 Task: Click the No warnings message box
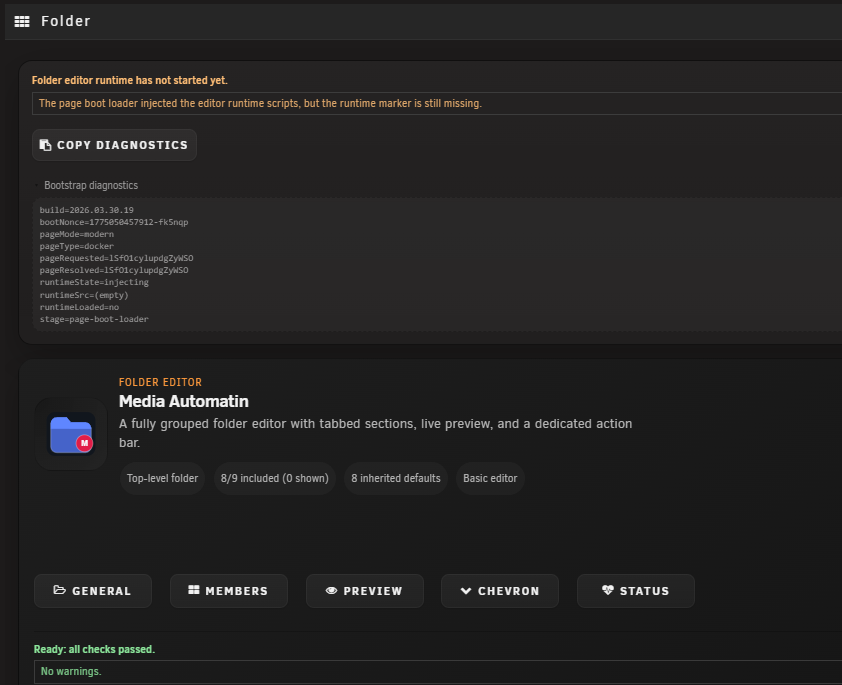(438, 672)
